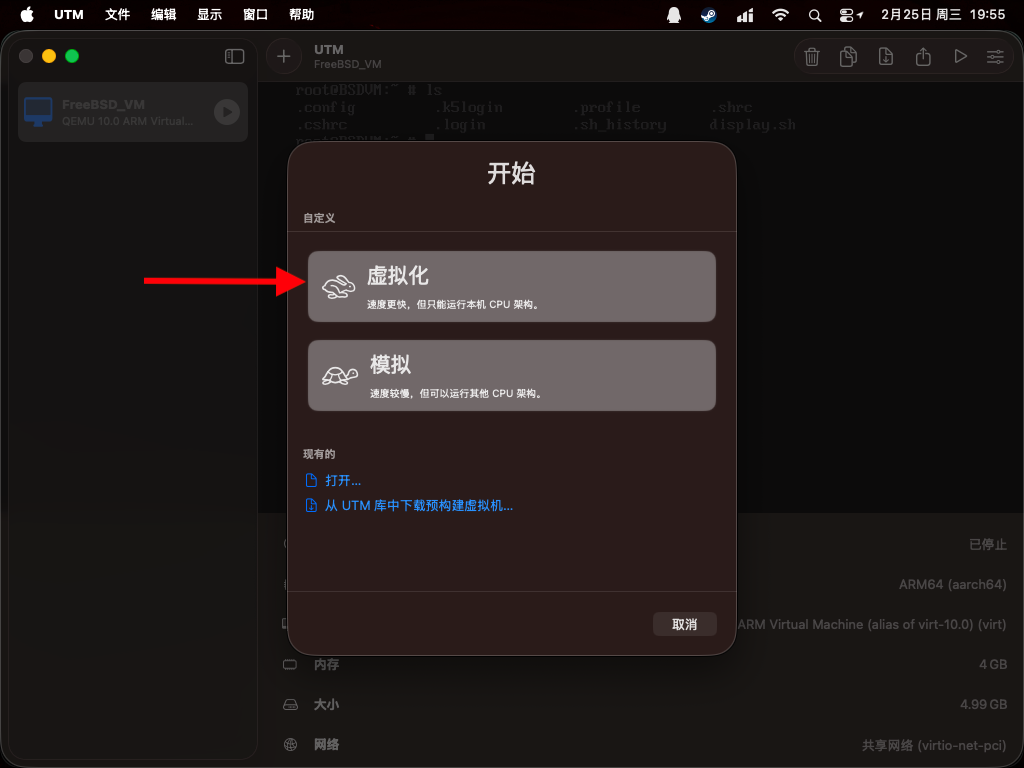The image size is (1024, 768).
Task: Click the 开始 dialog title
Action: tap(511, 174)
